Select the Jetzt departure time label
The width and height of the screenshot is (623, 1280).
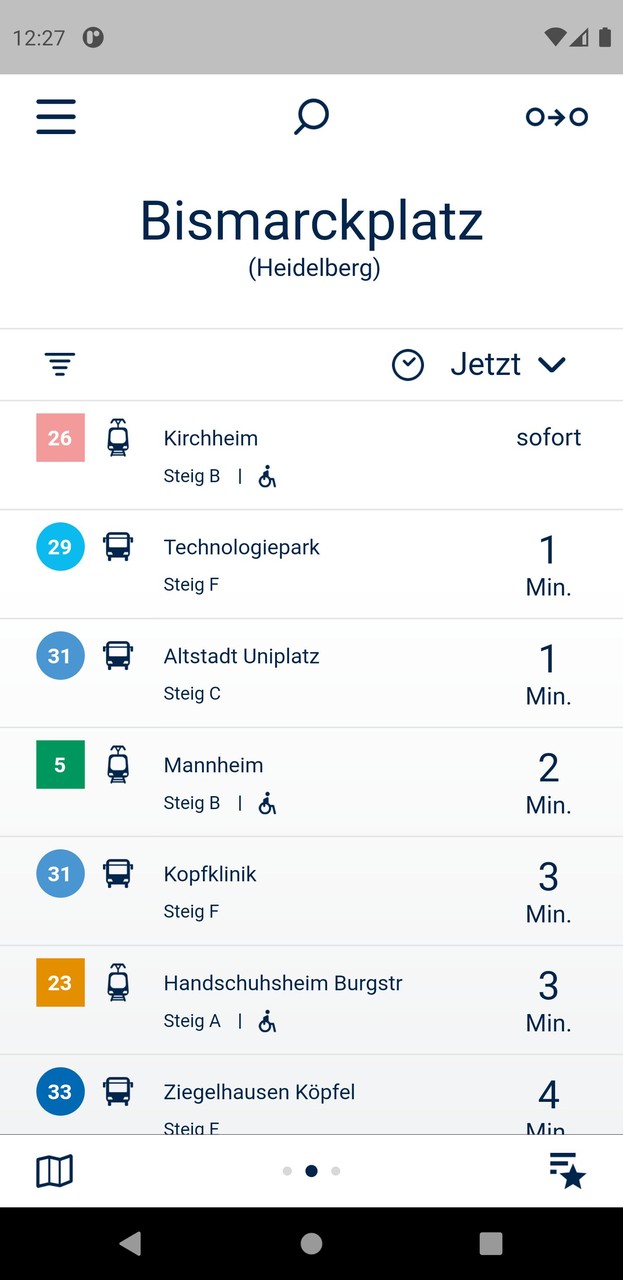pos(485,365)
